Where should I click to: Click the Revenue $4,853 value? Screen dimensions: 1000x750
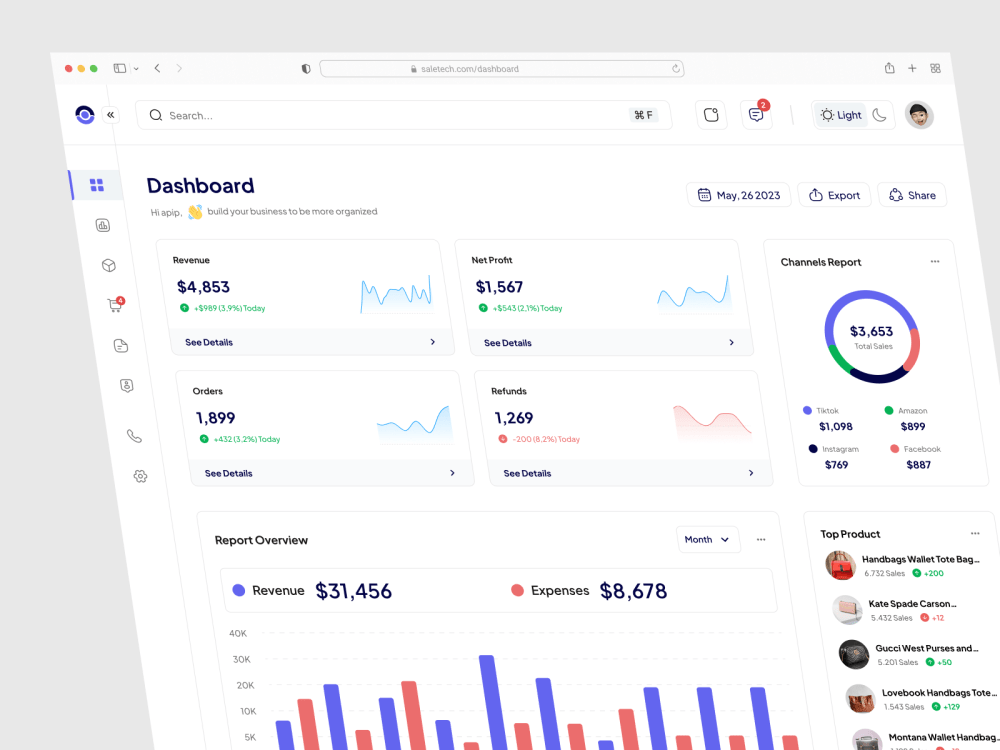pyautogui.click(x=203, y=287)
